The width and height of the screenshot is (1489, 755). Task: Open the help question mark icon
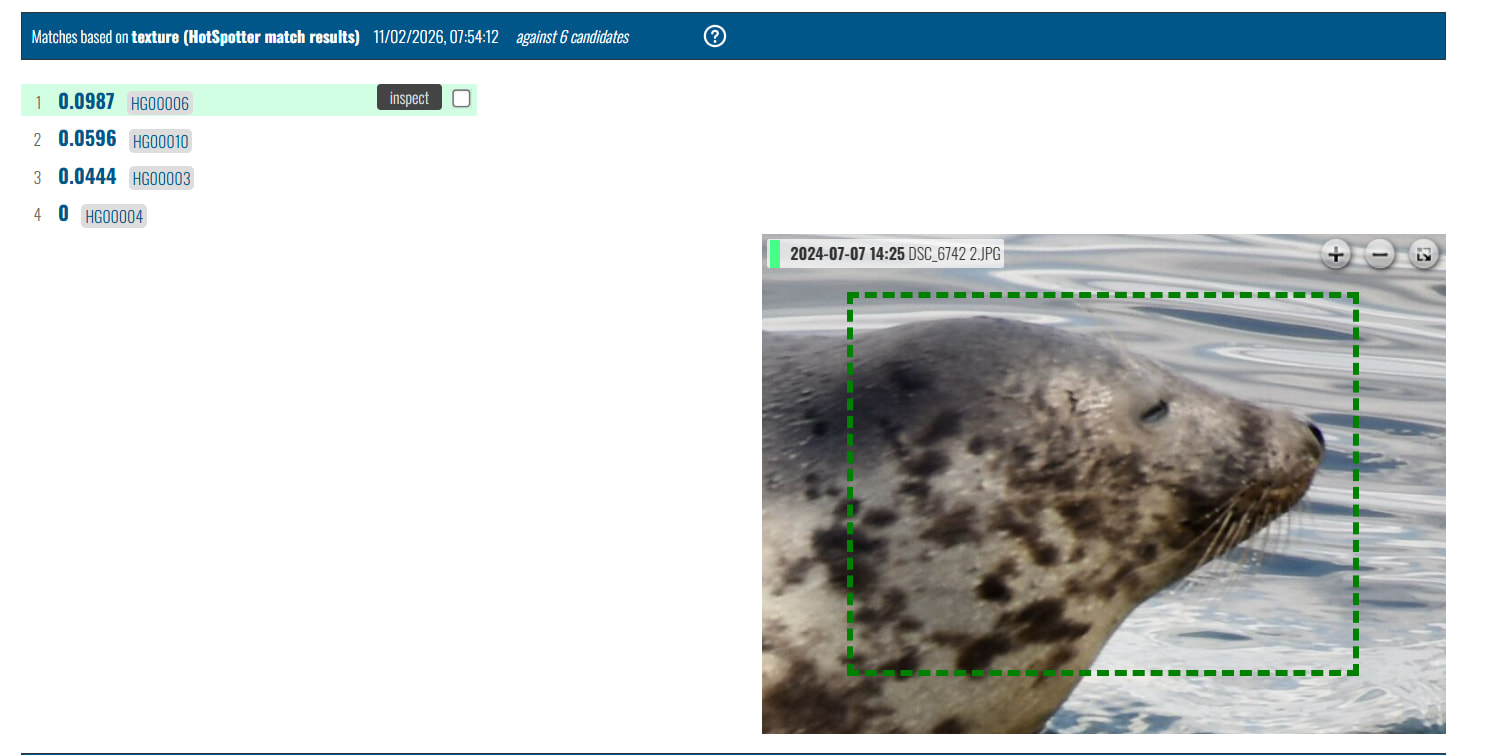(714, 37)
